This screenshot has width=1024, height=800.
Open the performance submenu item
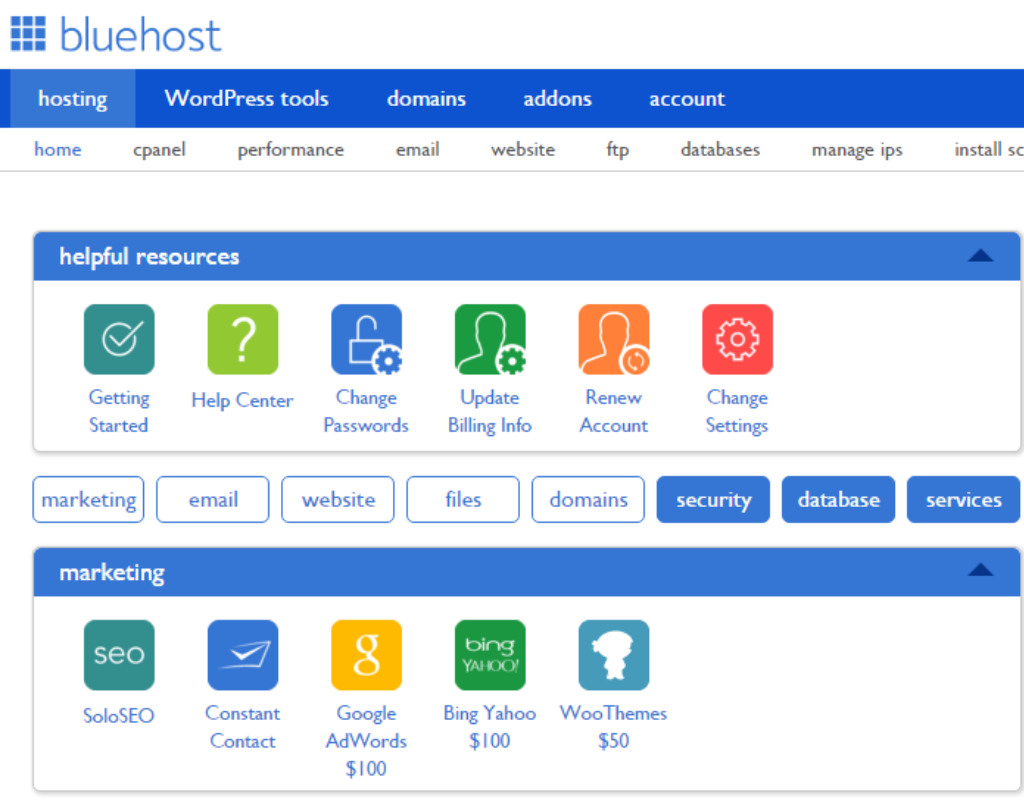click(x=291, y=150)
